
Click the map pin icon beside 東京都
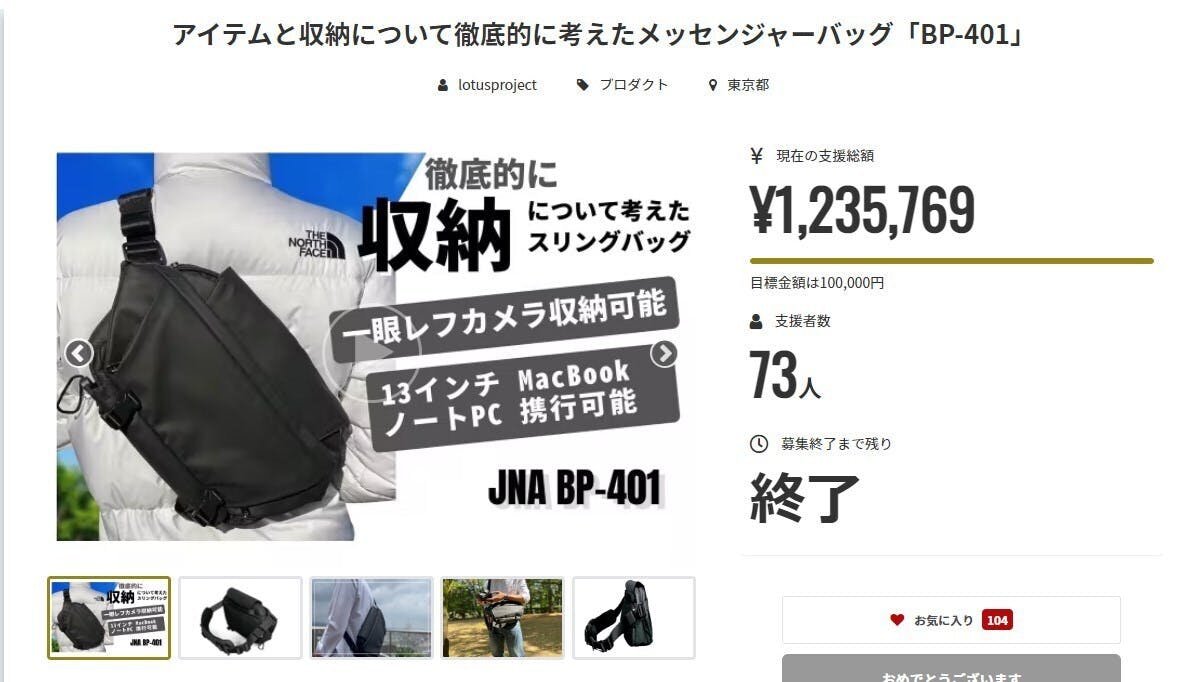pyautogui.click(x=713, y=85)
